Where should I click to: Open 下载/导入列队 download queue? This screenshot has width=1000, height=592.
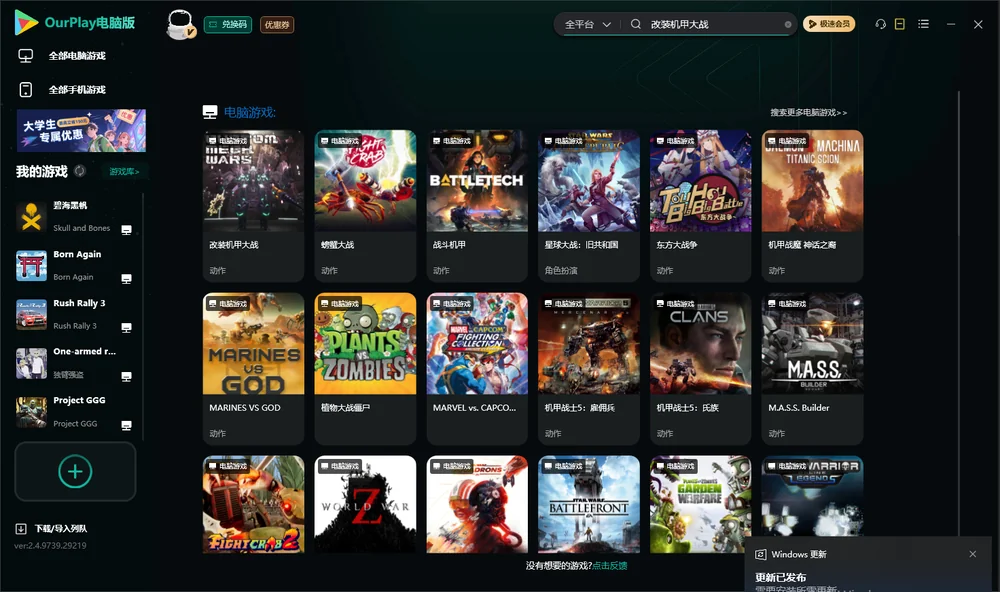(52, 529)
